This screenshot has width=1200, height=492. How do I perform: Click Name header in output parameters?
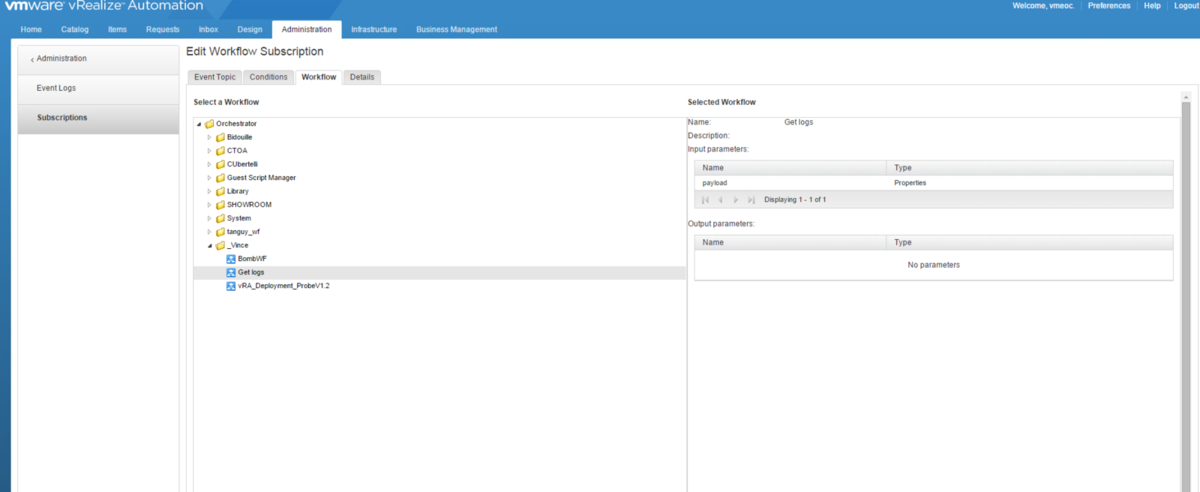click(790, 242)
